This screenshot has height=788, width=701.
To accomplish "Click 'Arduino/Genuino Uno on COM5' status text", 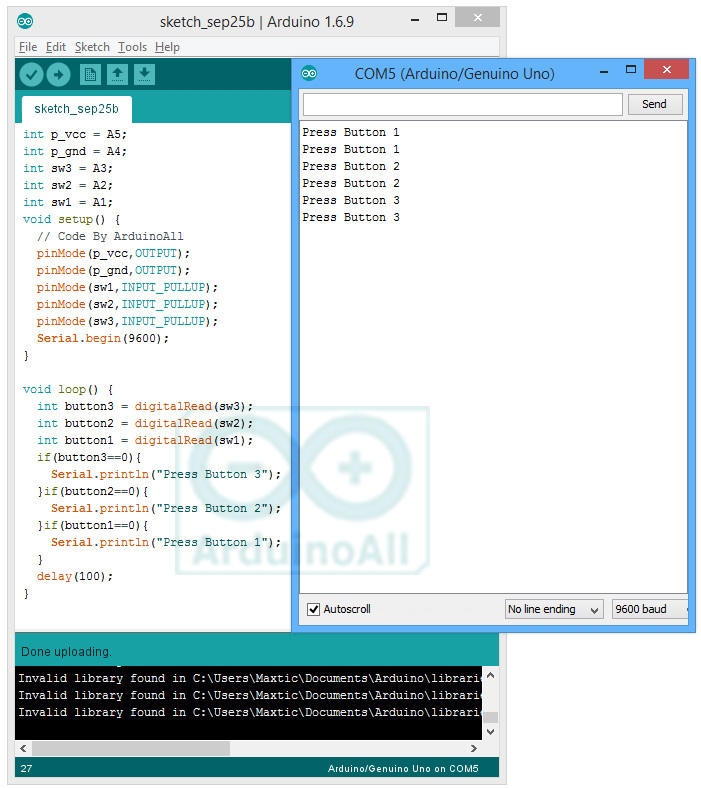I will (403, 768).
